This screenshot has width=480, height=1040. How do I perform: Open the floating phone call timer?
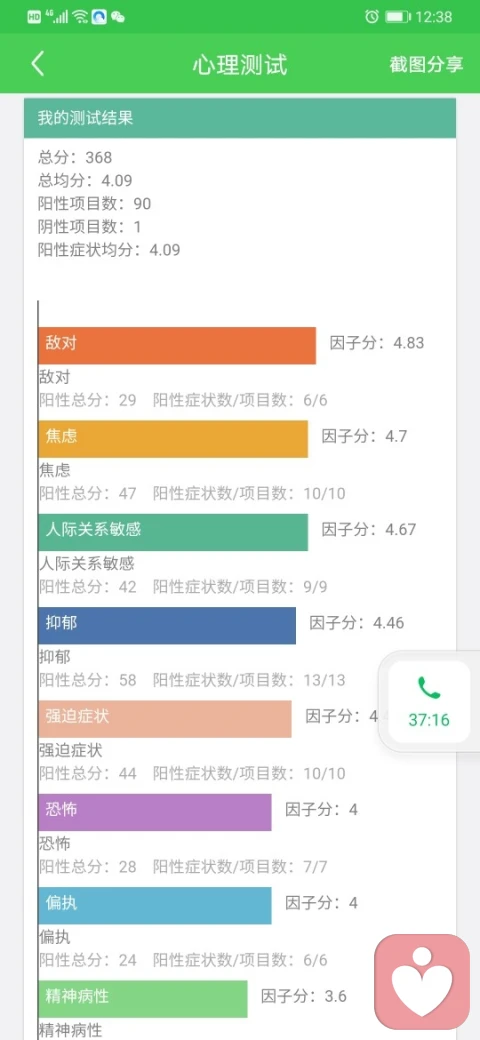coord(429,702)
